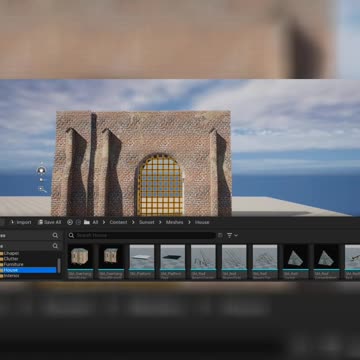
Task: Expand the chevron between Sunset and Meshes
Action: click(160, 222)
